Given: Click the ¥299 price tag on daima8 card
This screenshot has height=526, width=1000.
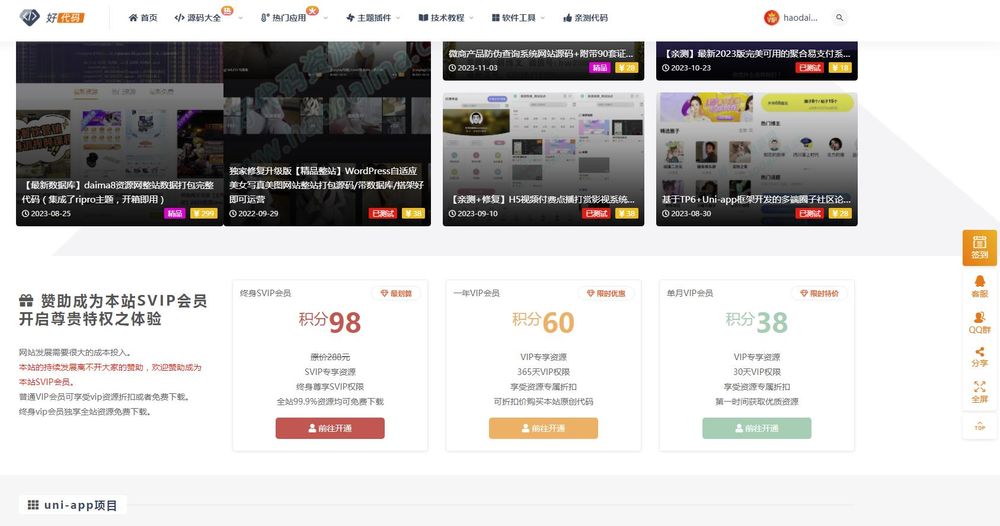Looking at the screenshot, I should [x=203, y=214].
